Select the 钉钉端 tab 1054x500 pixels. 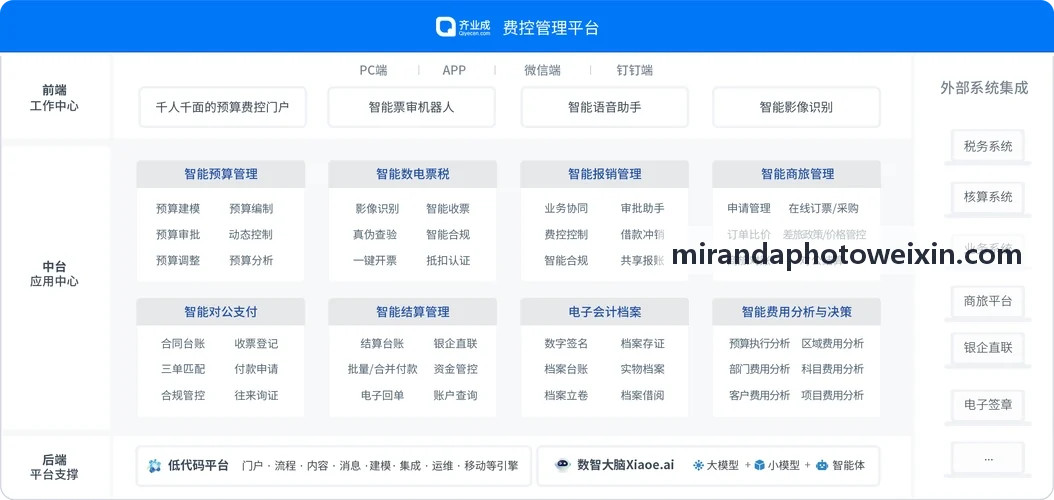pos(635,70)
